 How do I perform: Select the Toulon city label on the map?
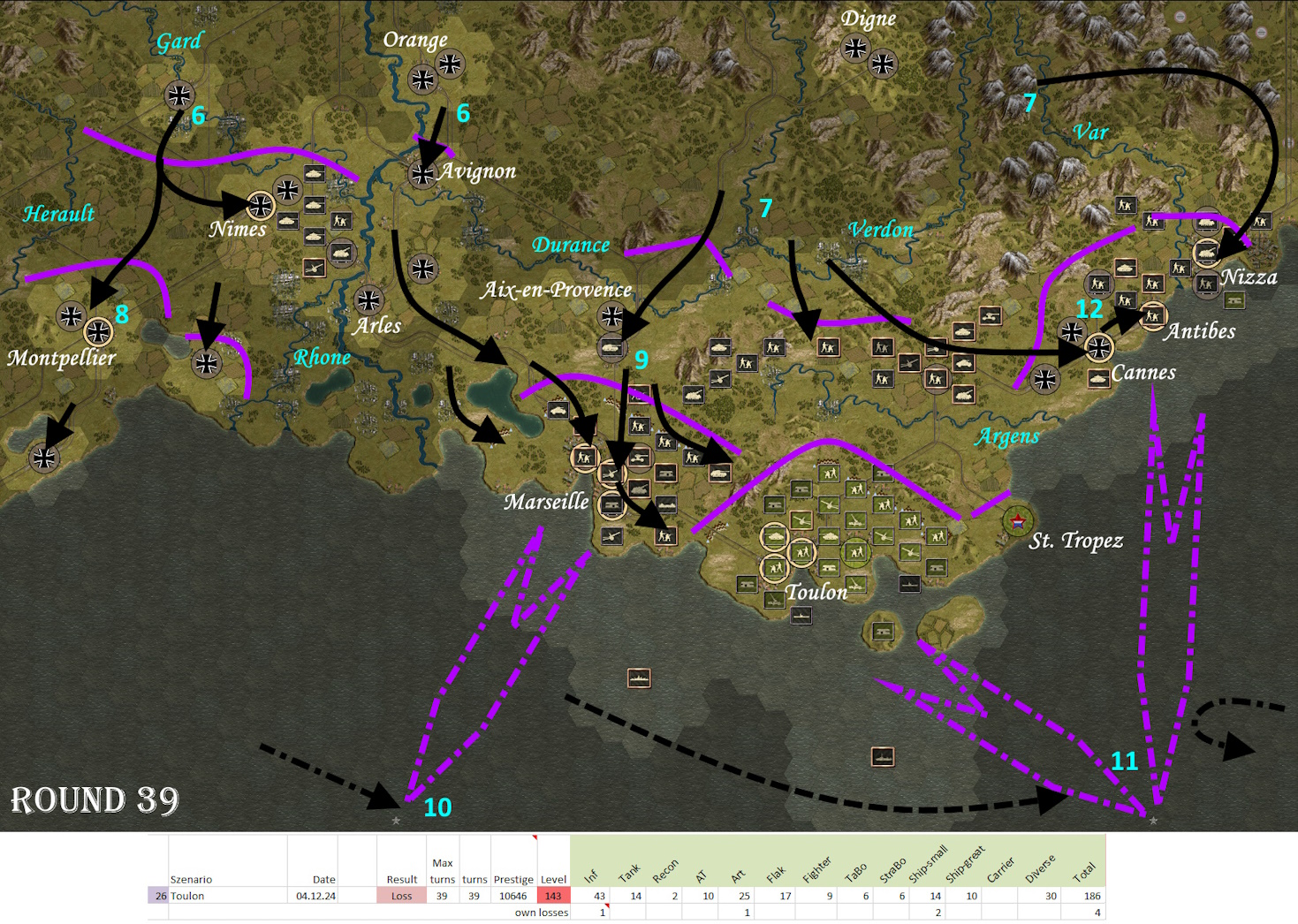816,592
